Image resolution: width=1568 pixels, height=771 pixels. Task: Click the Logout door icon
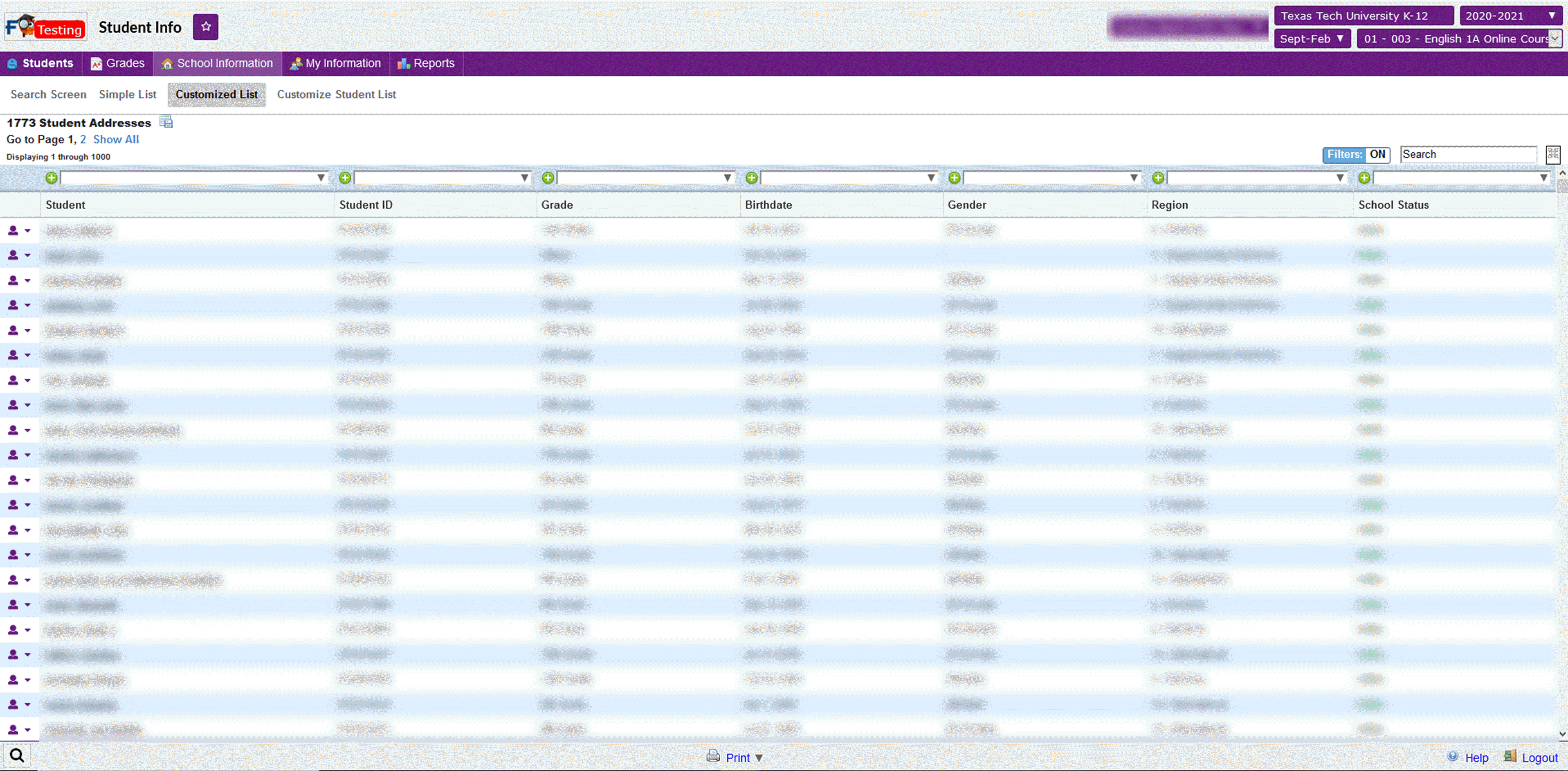pos(1510,756)
